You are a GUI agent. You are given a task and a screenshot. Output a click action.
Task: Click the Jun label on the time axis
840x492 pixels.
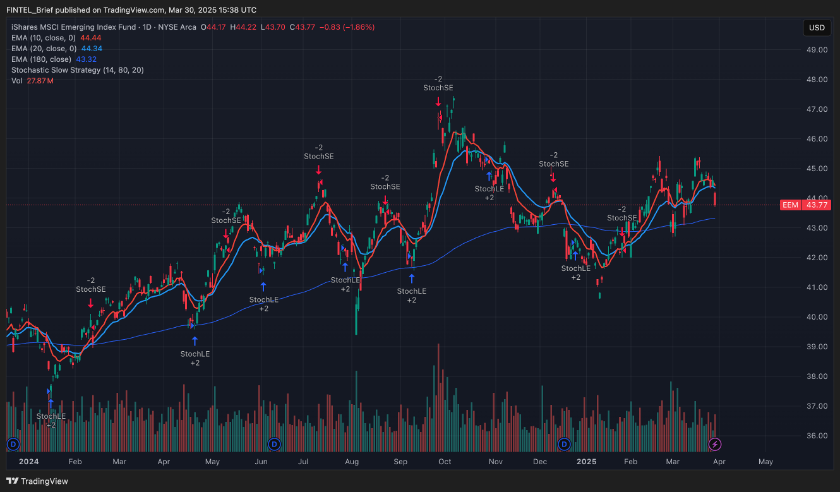(x=261, y=461)
